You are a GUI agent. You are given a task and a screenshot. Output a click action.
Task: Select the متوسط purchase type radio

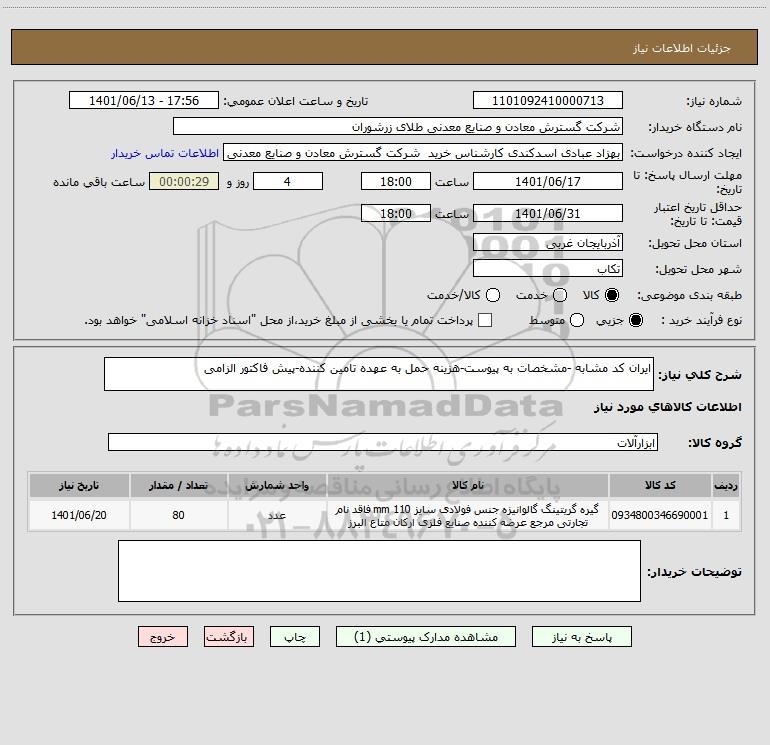[x=577, y=320]
